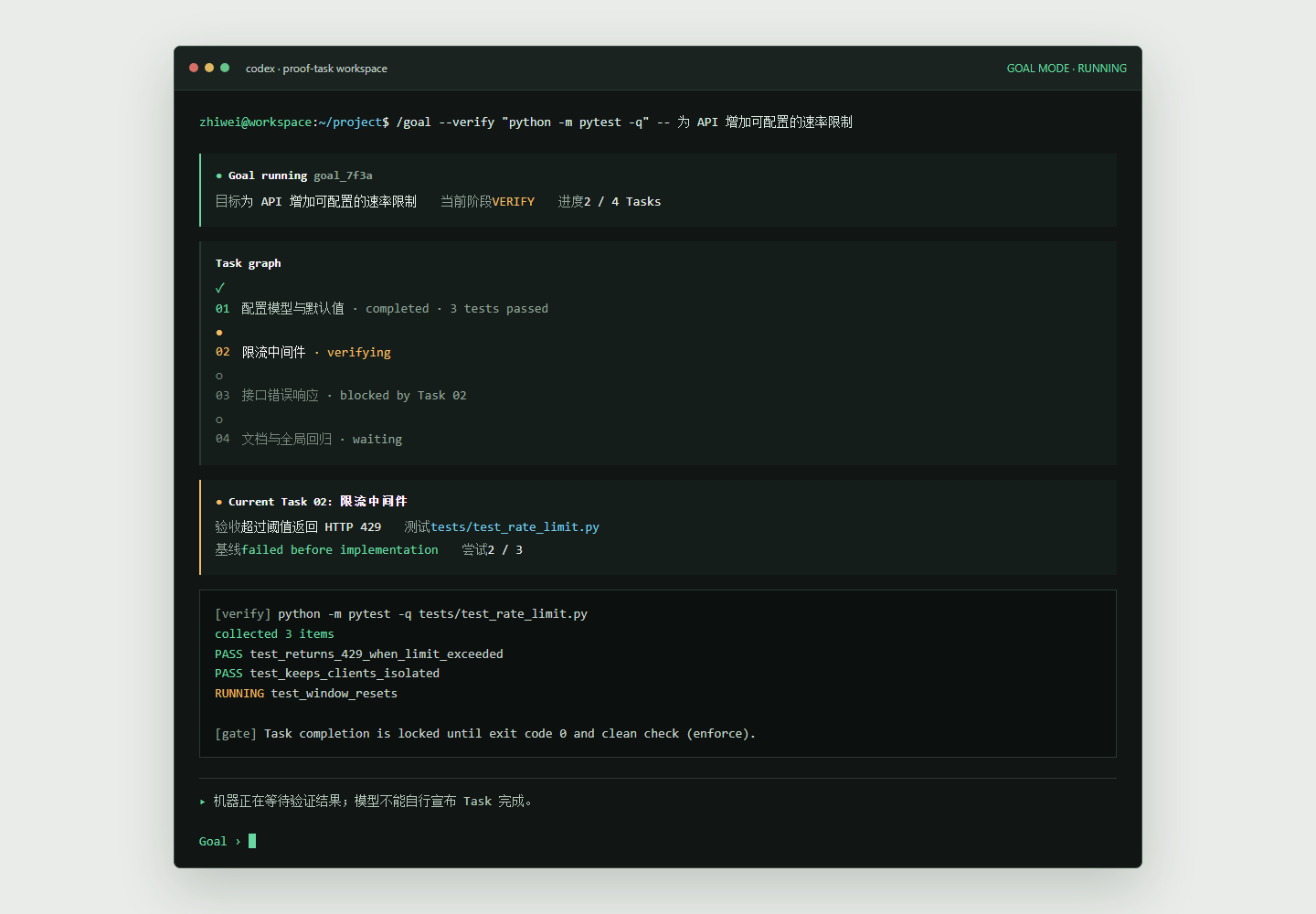Click the [verify] pytest command line
The width and height of the screenshot is (1316, 914).
(x=401, y=614)
